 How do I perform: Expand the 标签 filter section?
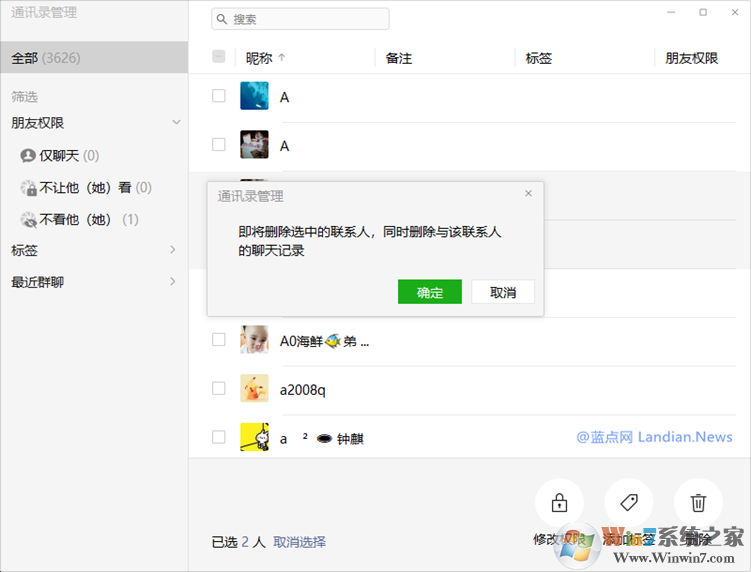(173, 250)
